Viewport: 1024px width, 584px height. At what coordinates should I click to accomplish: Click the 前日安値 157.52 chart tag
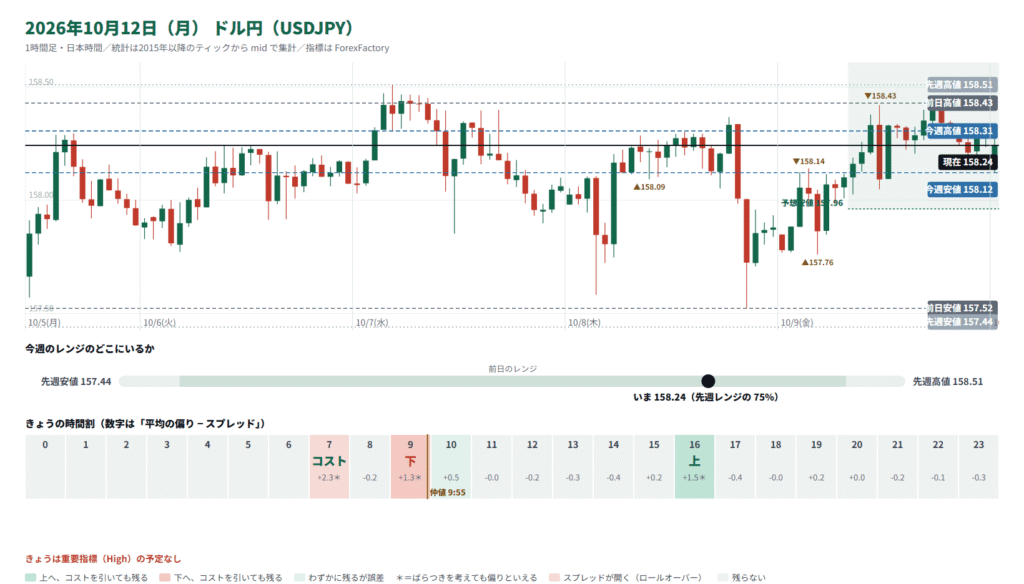(x=961, y=308)
